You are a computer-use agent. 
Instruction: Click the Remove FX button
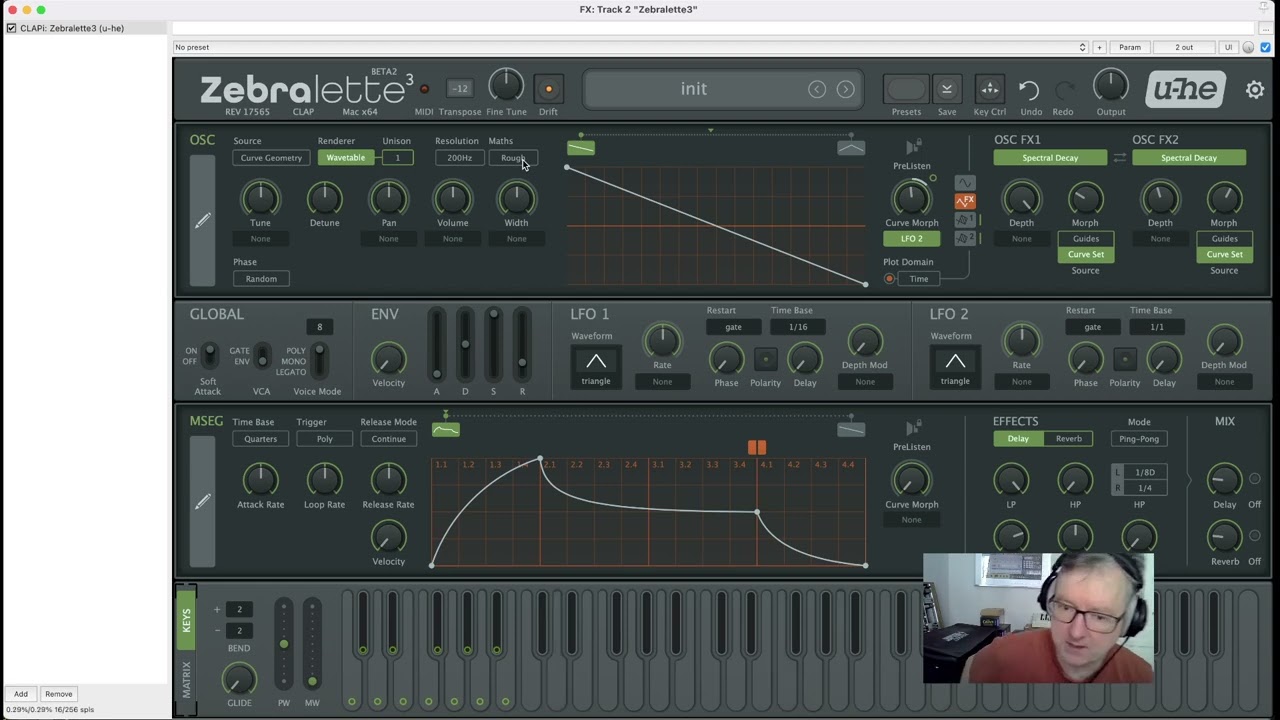(x=58, y=694)
